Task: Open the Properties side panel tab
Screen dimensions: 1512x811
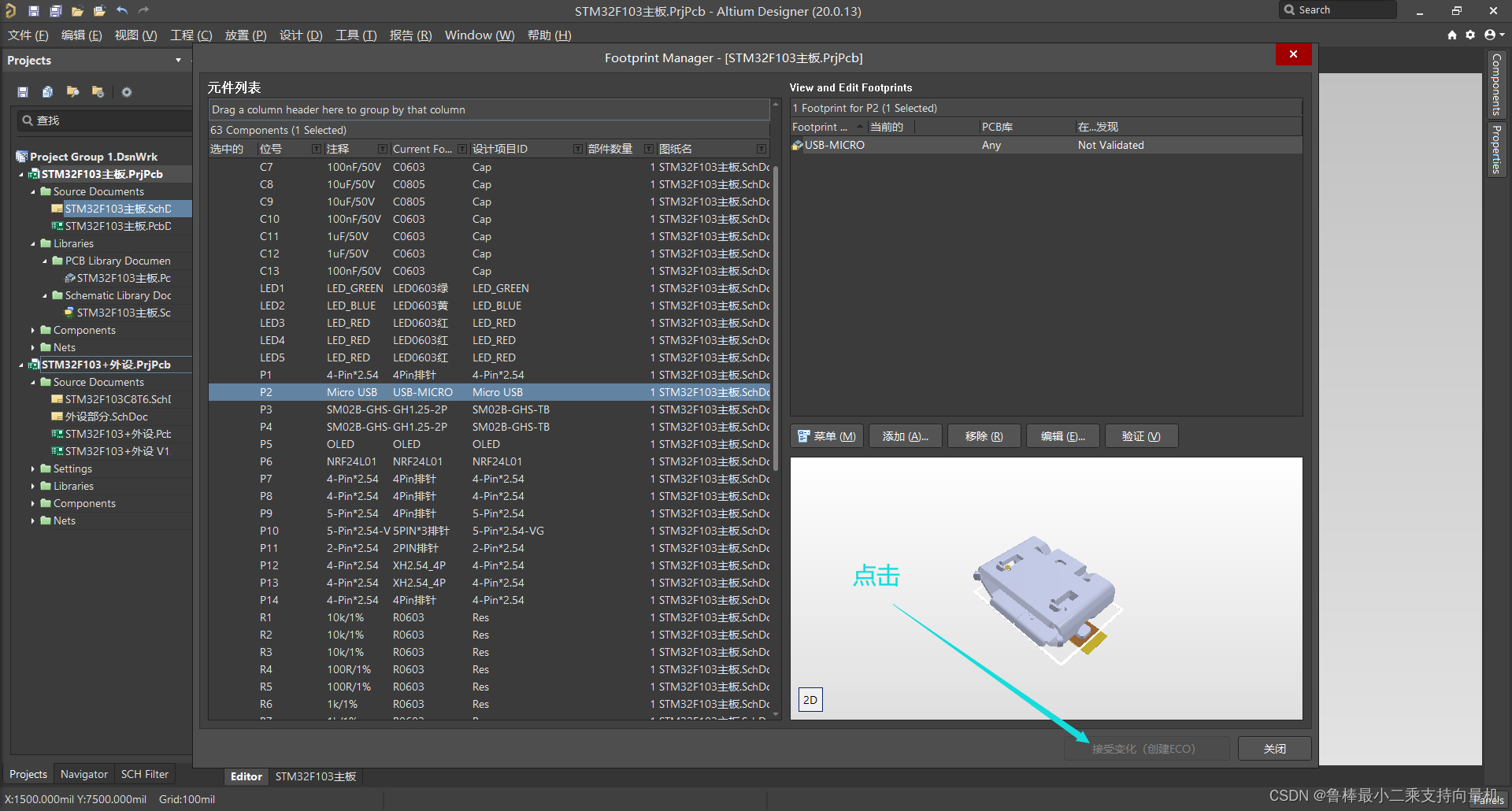Action: tap(1496, 150)
